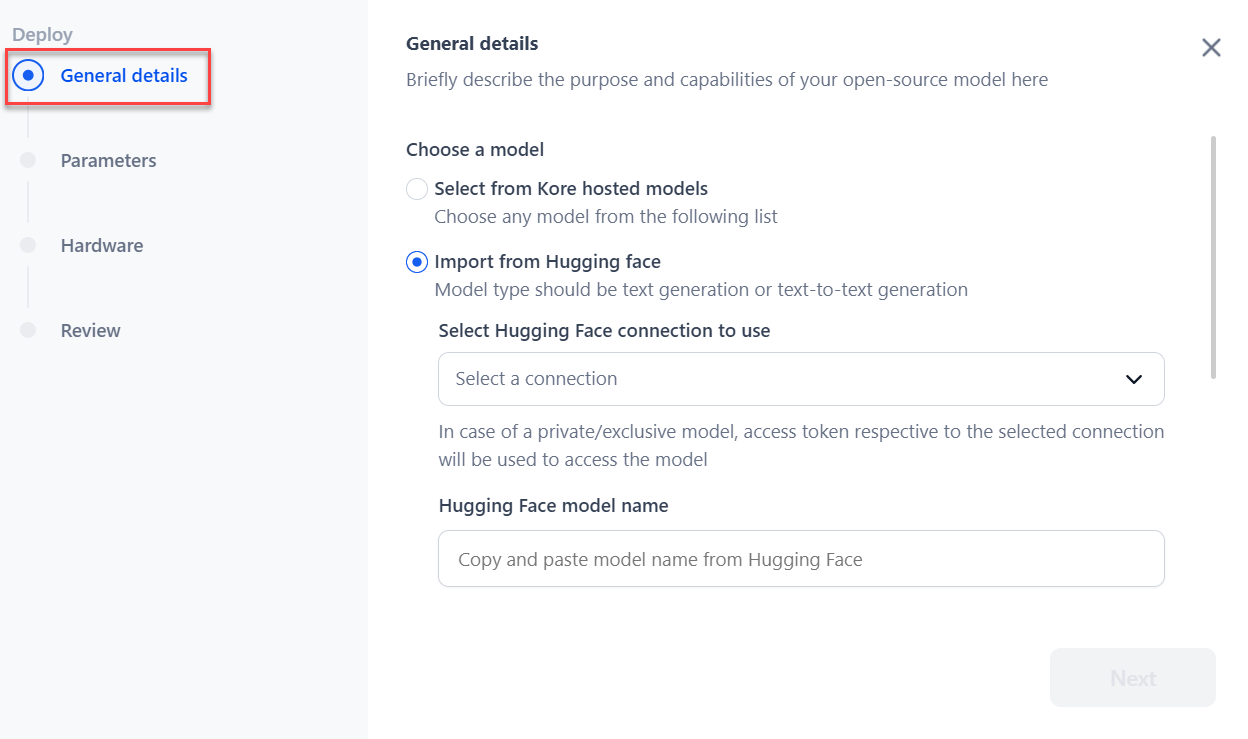Jump to the Review step label
The width and height of the screenshot is (1248, 739).
(90, 330)
